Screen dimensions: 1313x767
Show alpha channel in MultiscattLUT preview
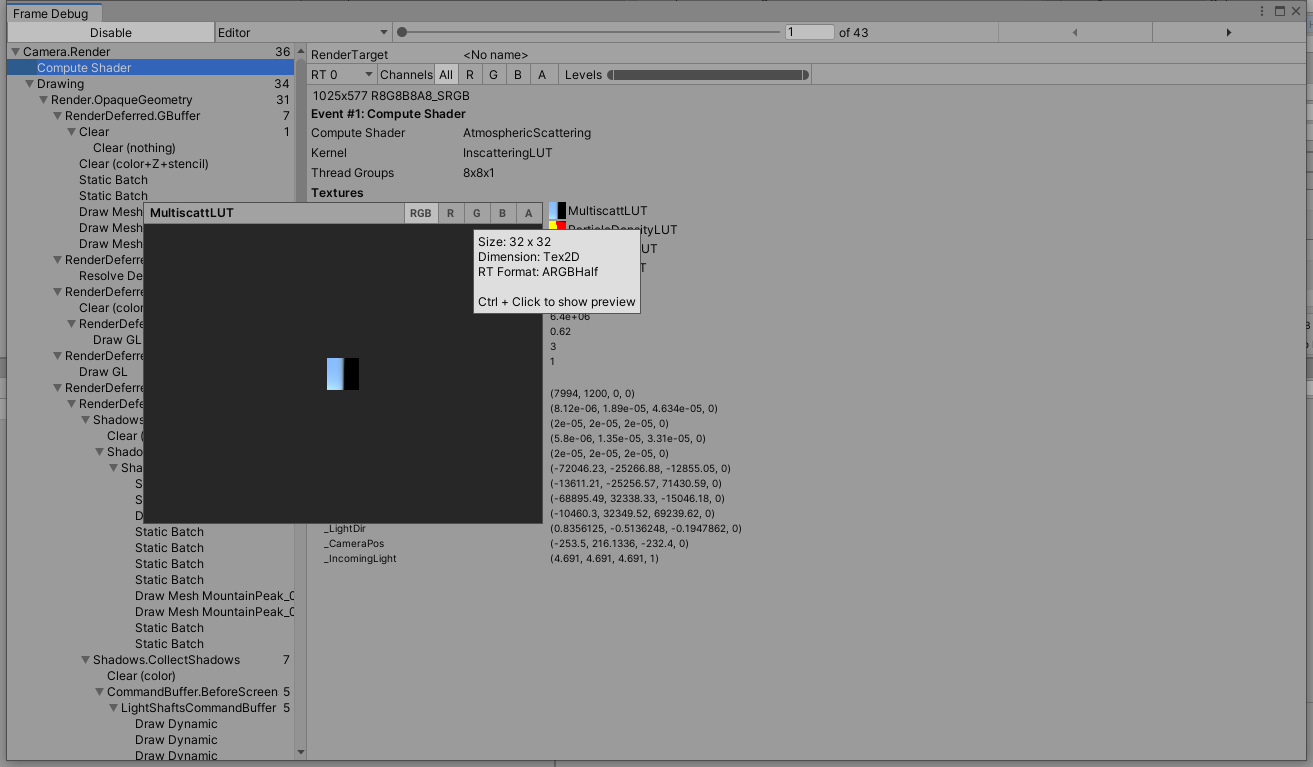pyautogui.click(x=528, y=213)
